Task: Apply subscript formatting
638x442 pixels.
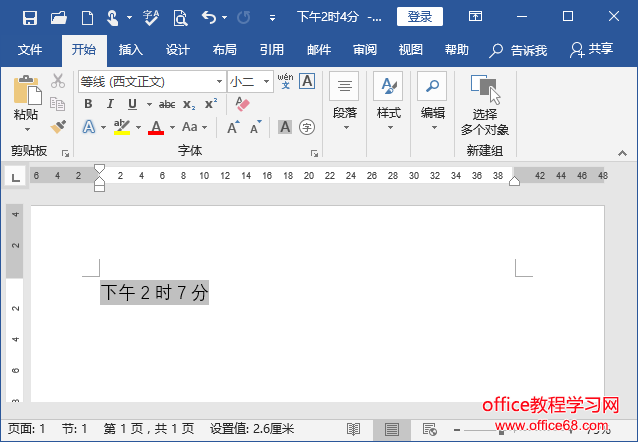Action: tap(189, 104)
